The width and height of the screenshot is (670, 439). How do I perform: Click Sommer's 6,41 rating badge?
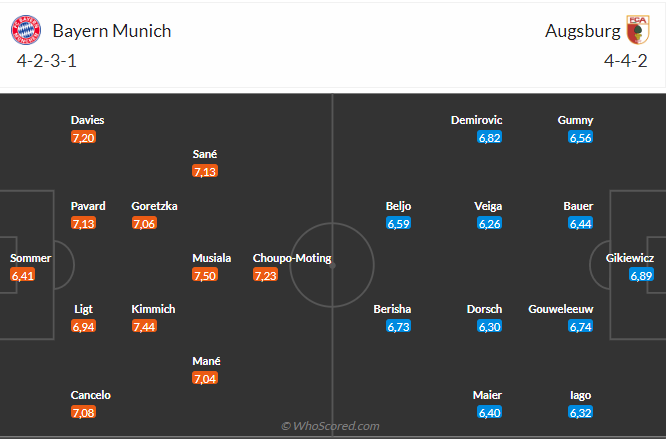[22, 275]
